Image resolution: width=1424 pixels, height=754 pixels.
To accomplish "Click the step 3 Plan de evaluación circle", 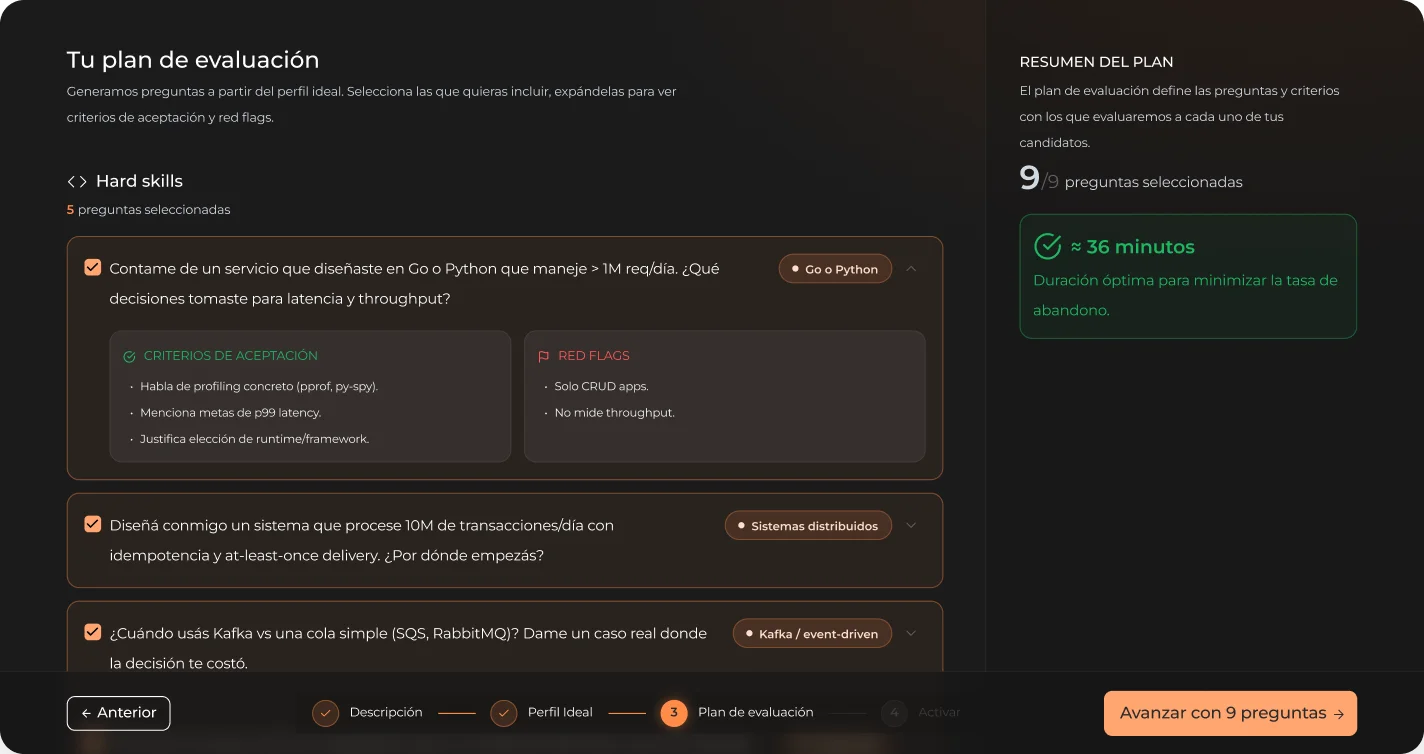I will (674, 713).
